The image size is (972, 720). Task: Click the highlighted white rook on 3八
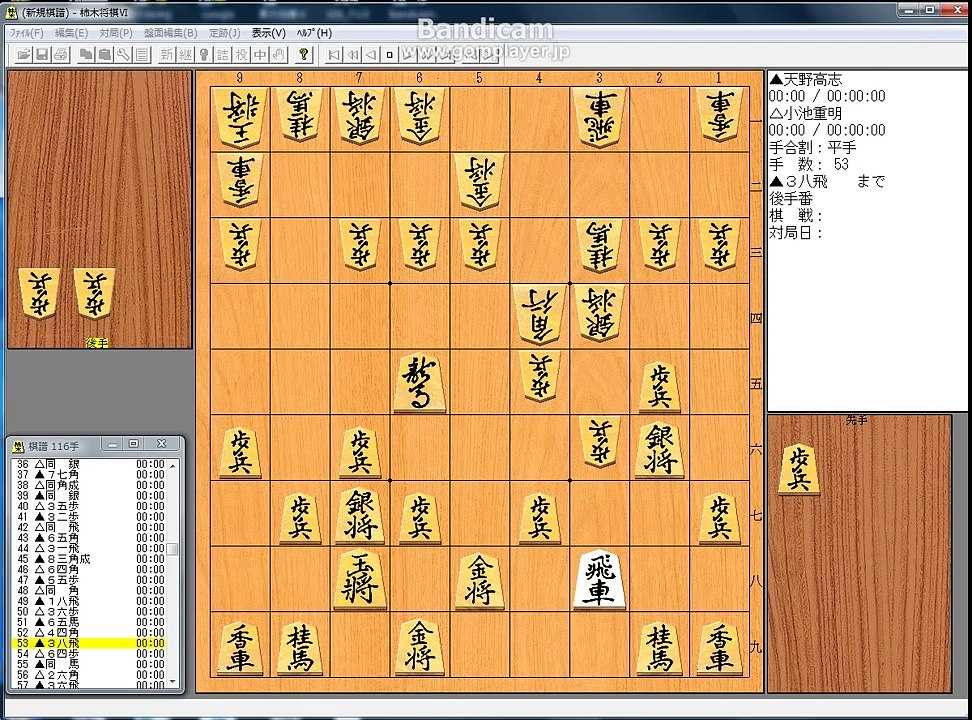click(599, 579)
